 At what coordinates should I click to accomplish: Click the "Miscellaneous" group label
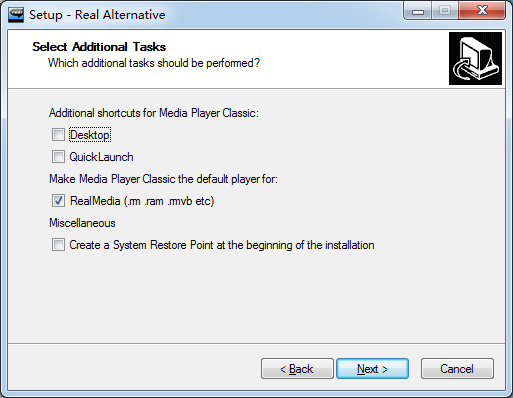click(82, 223)
